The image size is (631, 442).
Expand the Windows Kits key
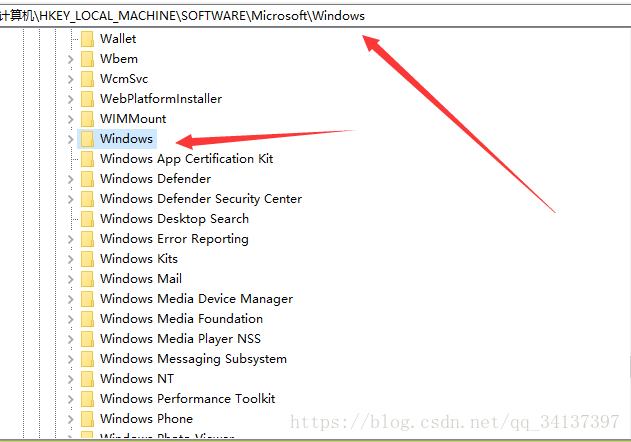(71, 259)
